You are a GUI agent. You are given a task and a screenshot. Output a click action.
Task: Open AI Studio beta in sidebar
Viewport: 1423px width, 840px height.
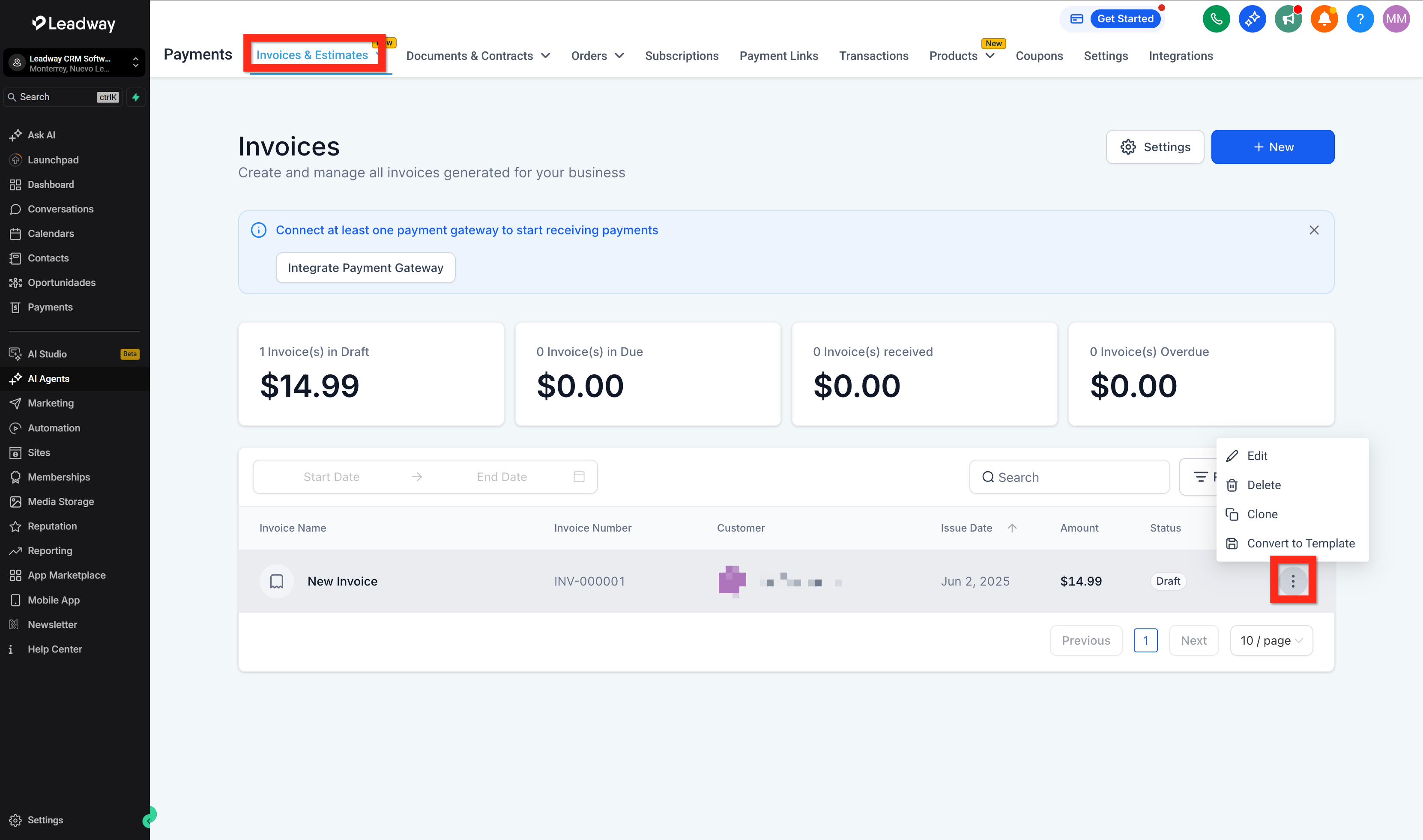click(x=74, y=354)
